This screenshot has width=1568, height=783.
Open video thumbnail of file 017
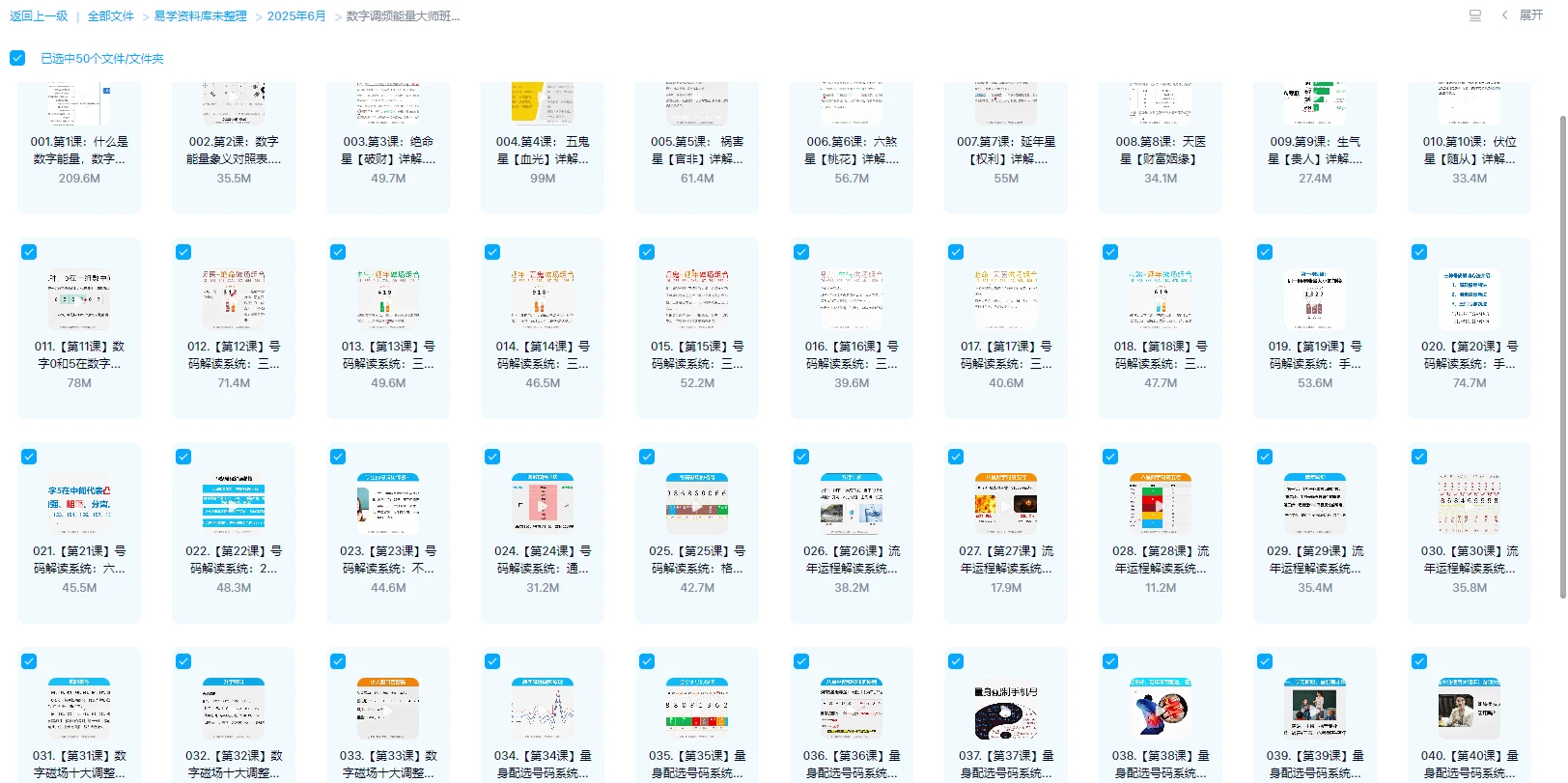[1006, 299]
